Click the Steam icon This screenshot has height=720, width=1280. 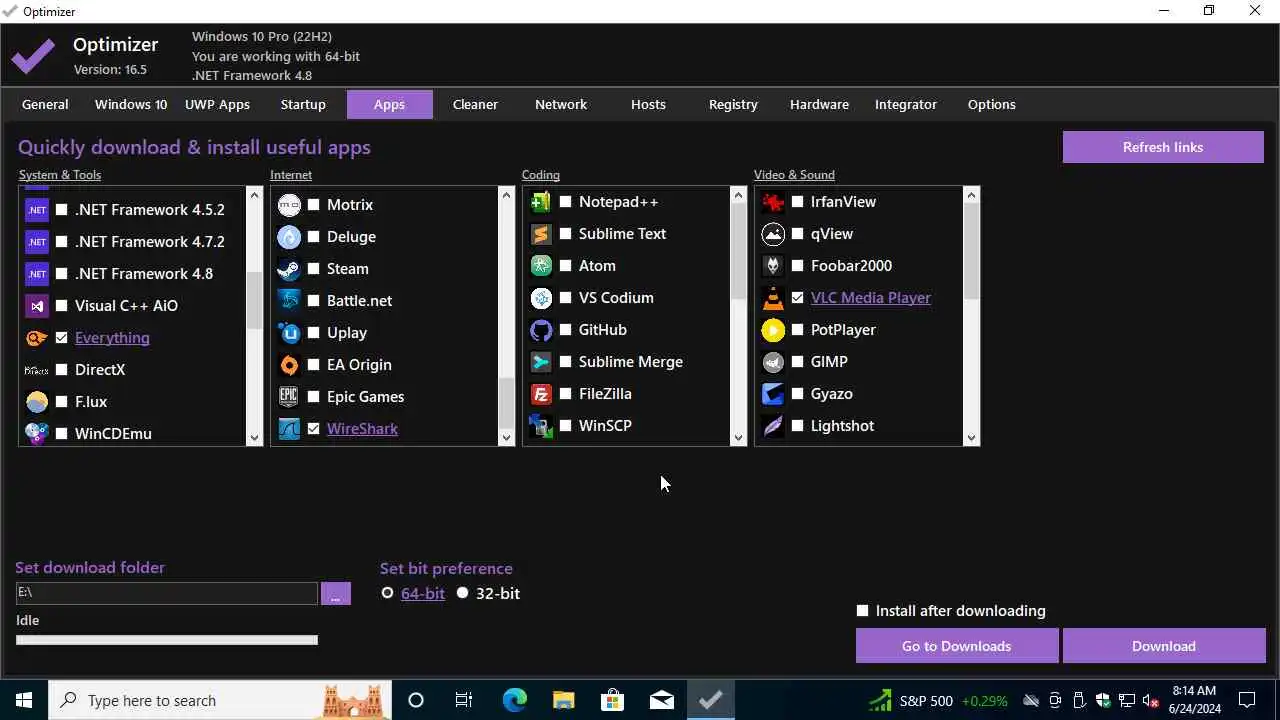click(x=289, y=269)
